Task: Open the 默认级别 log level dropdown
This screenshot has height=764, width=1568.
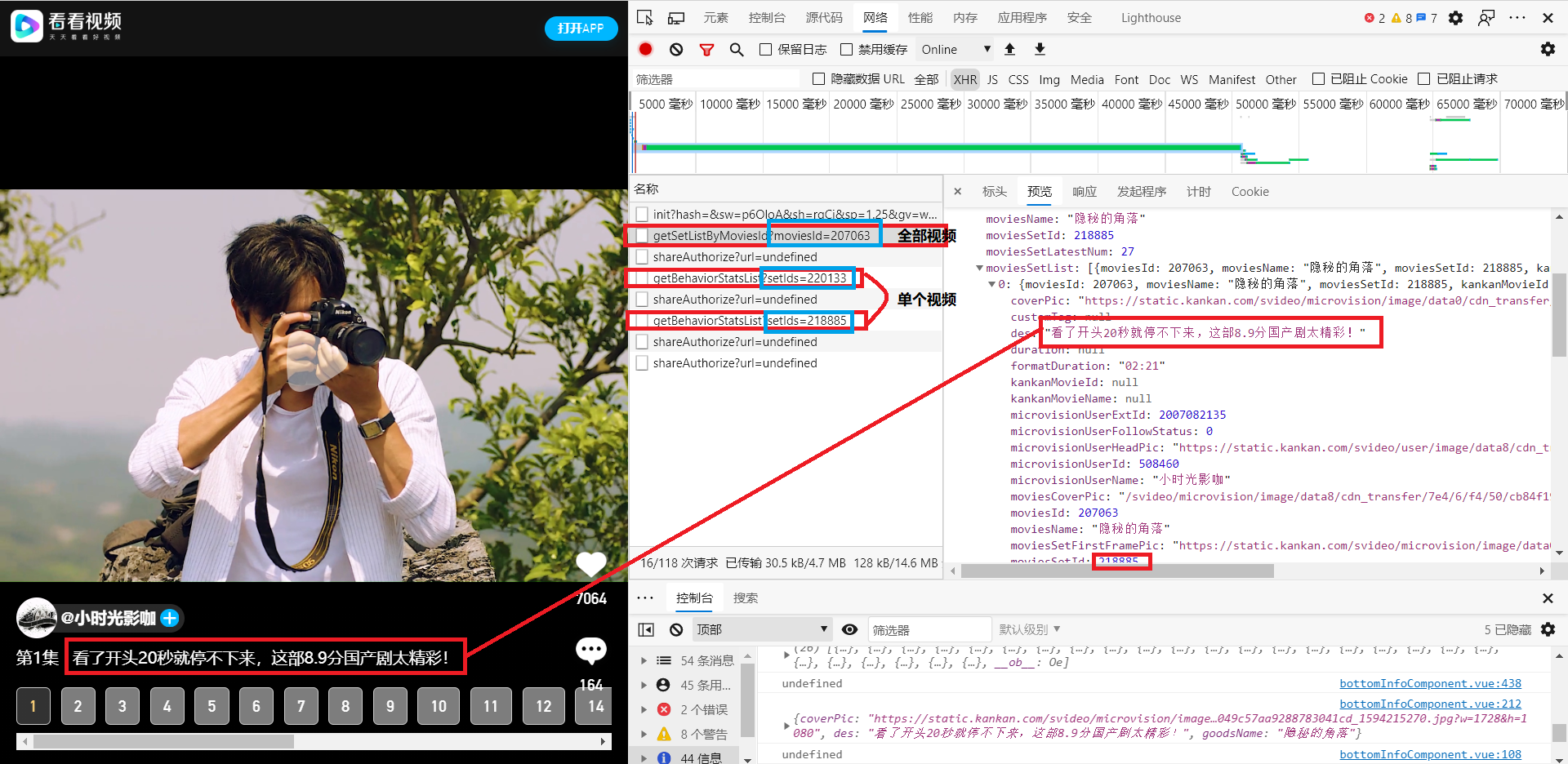Action: 1029,629
